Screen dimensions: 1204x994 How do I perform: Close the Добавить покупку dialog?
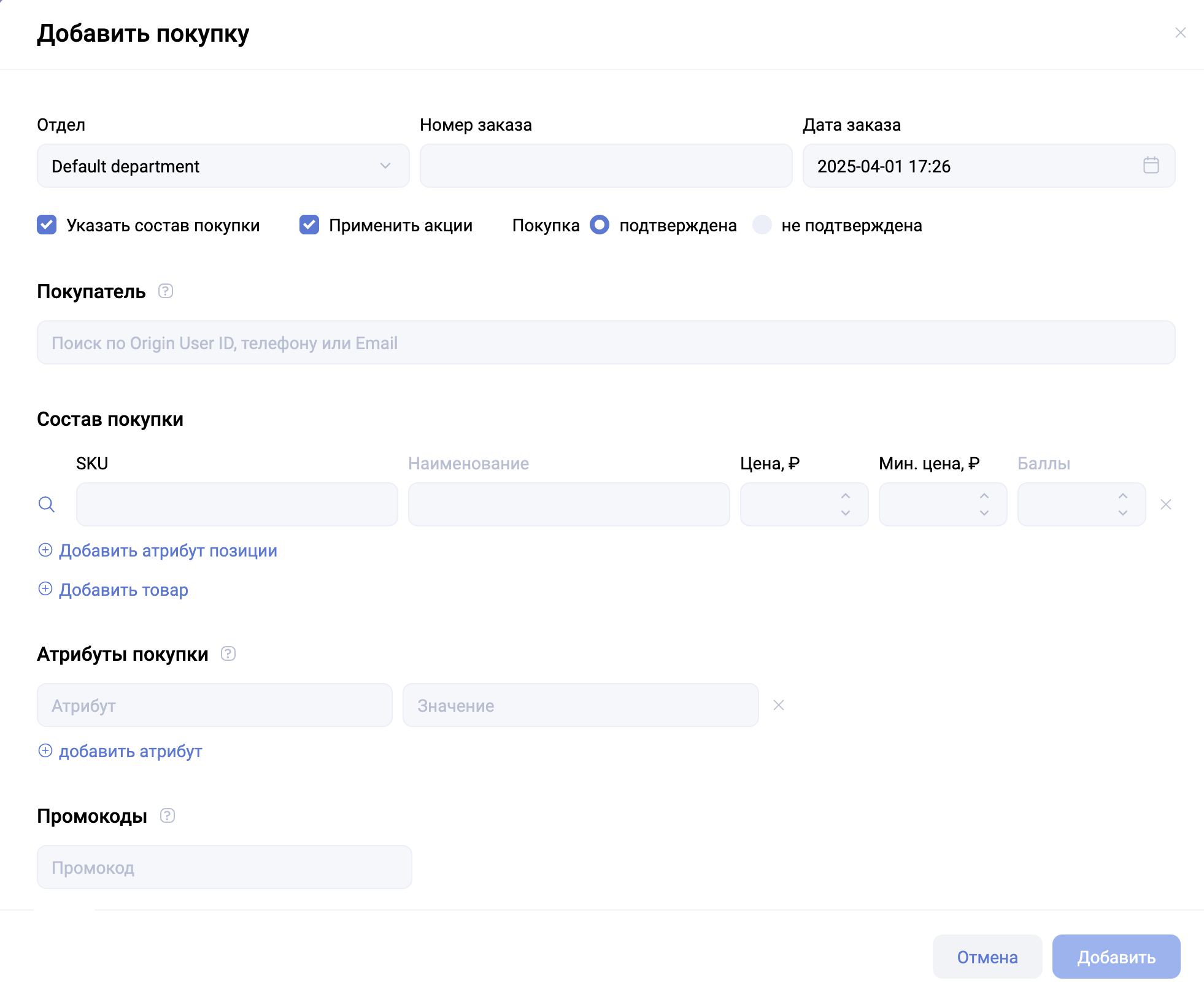pyautogui.click(x=1180, y=33)
